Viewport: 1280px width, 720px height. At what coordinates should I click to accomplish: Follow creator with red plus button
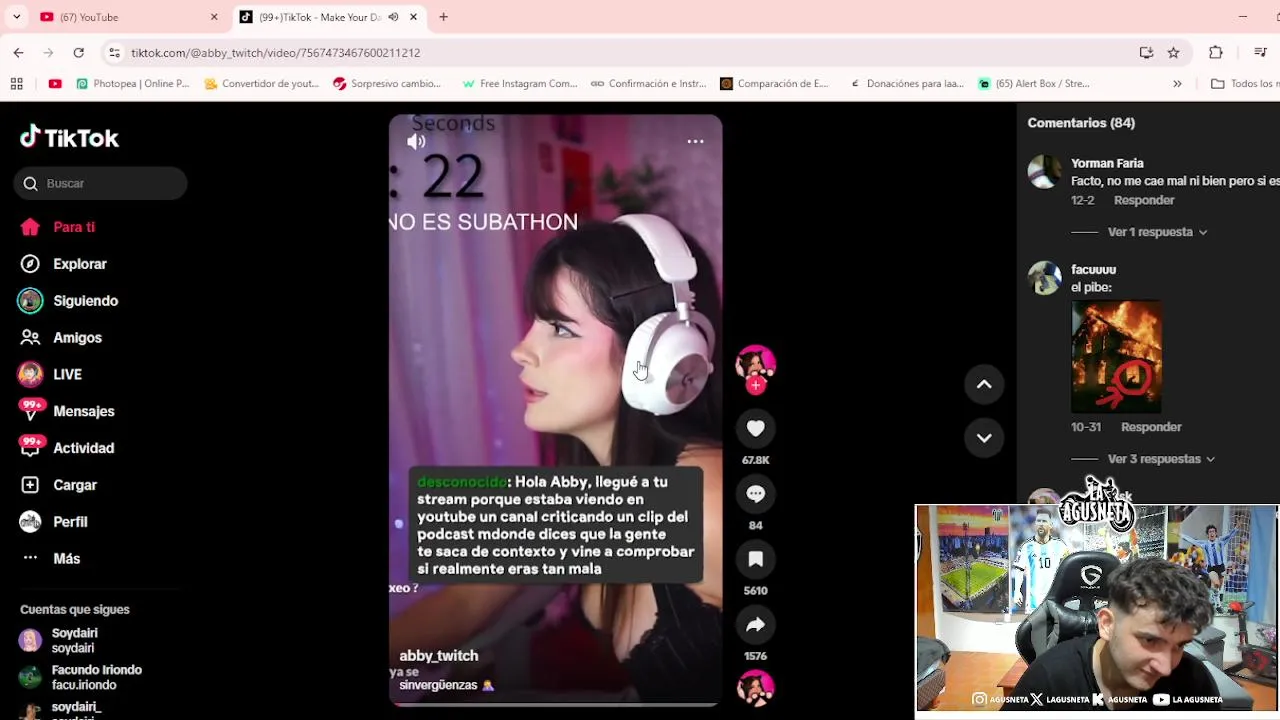(x=756, y=385)
